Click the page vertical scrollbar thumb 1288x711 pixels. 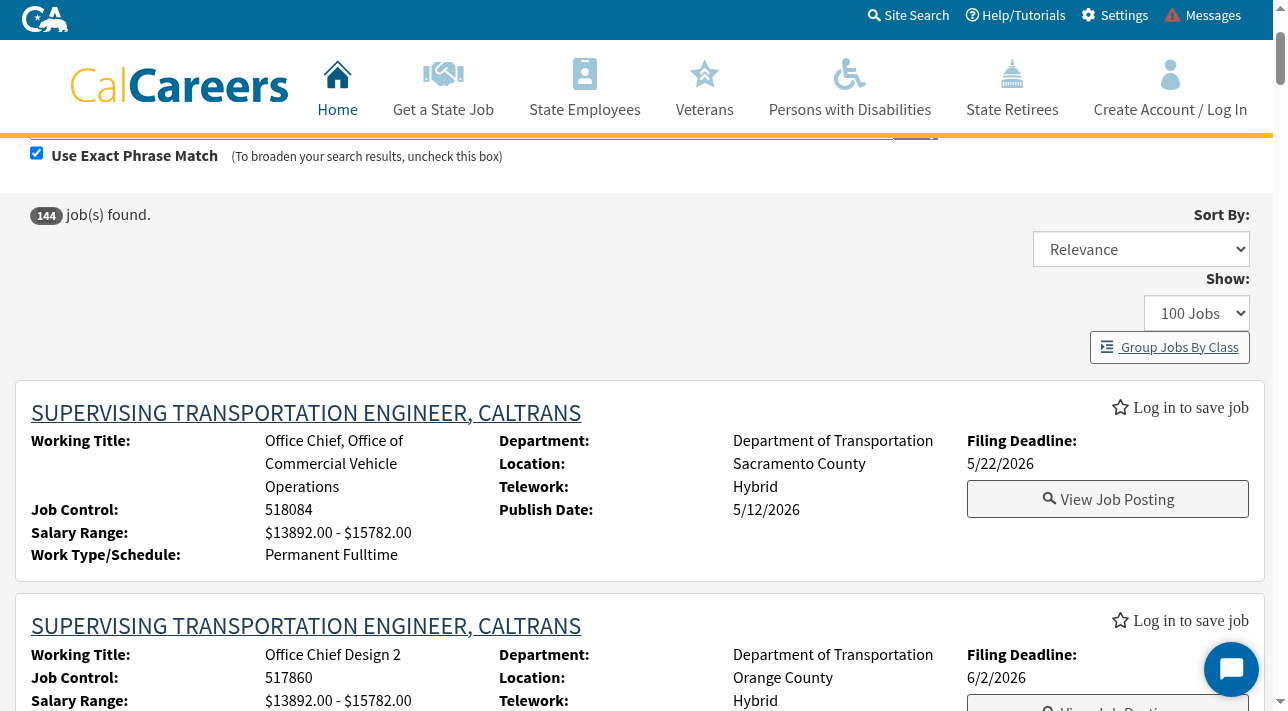click(1281, 58)
